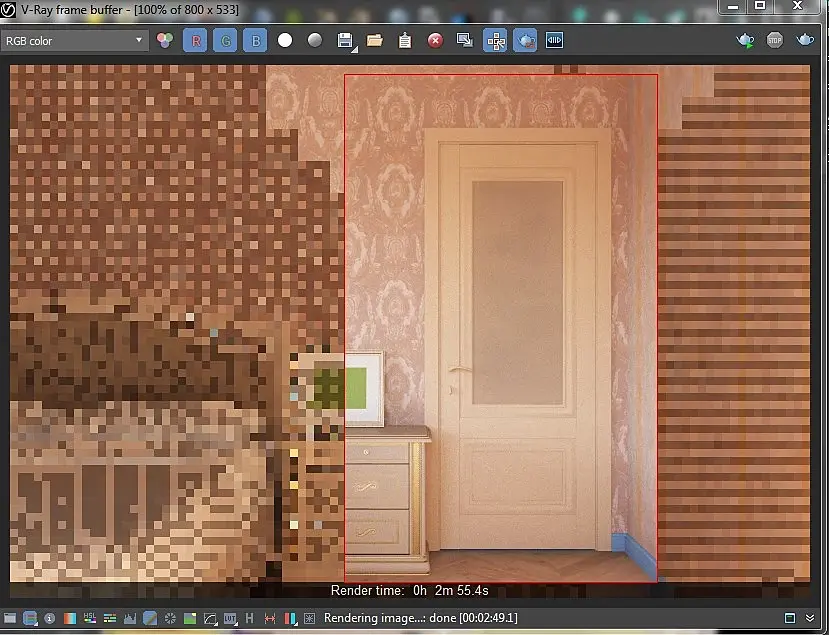Toggle the green channel G button
Viewport: 829px width, 635px height.
[225, 40]
